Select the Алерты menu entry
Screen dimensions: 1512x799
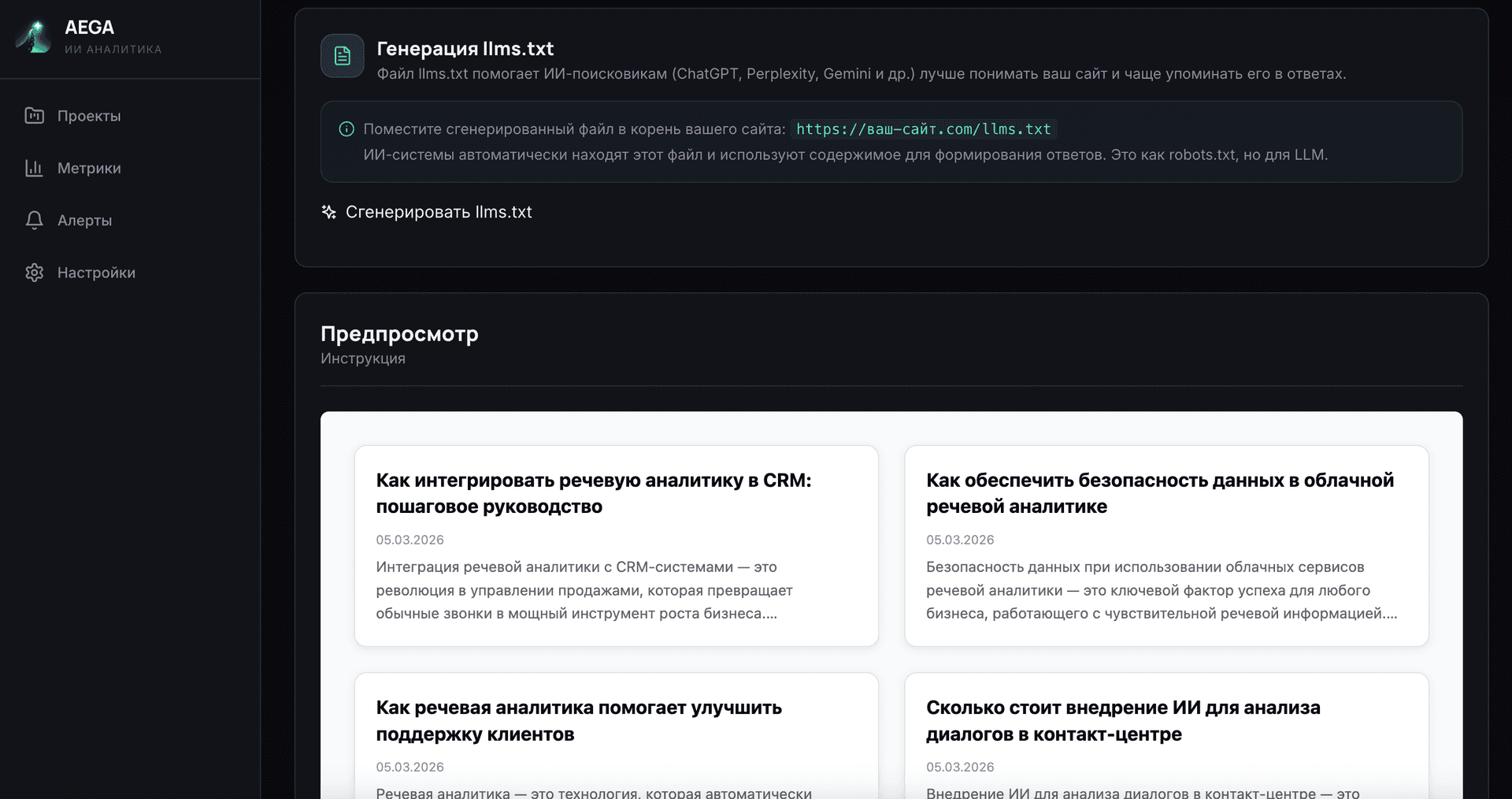[85, 221]
